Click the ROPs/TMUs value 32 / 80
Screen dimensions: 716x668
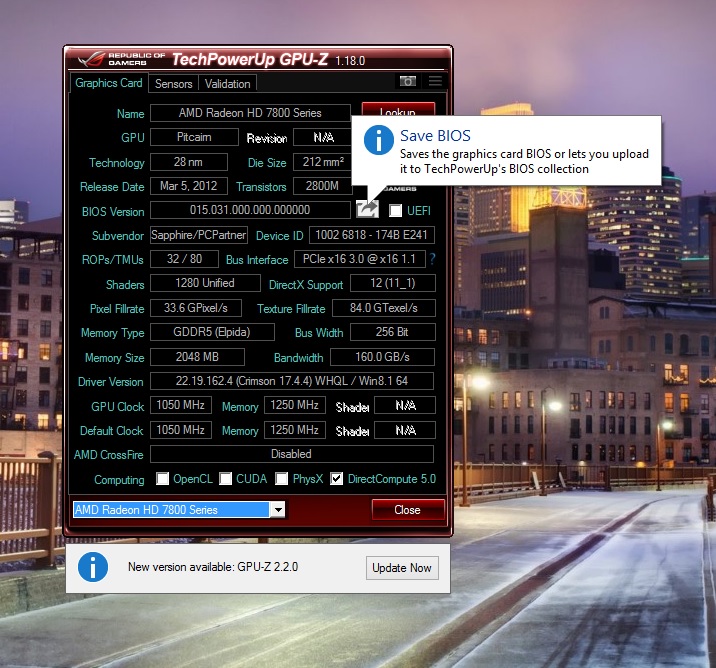point(184,259)
